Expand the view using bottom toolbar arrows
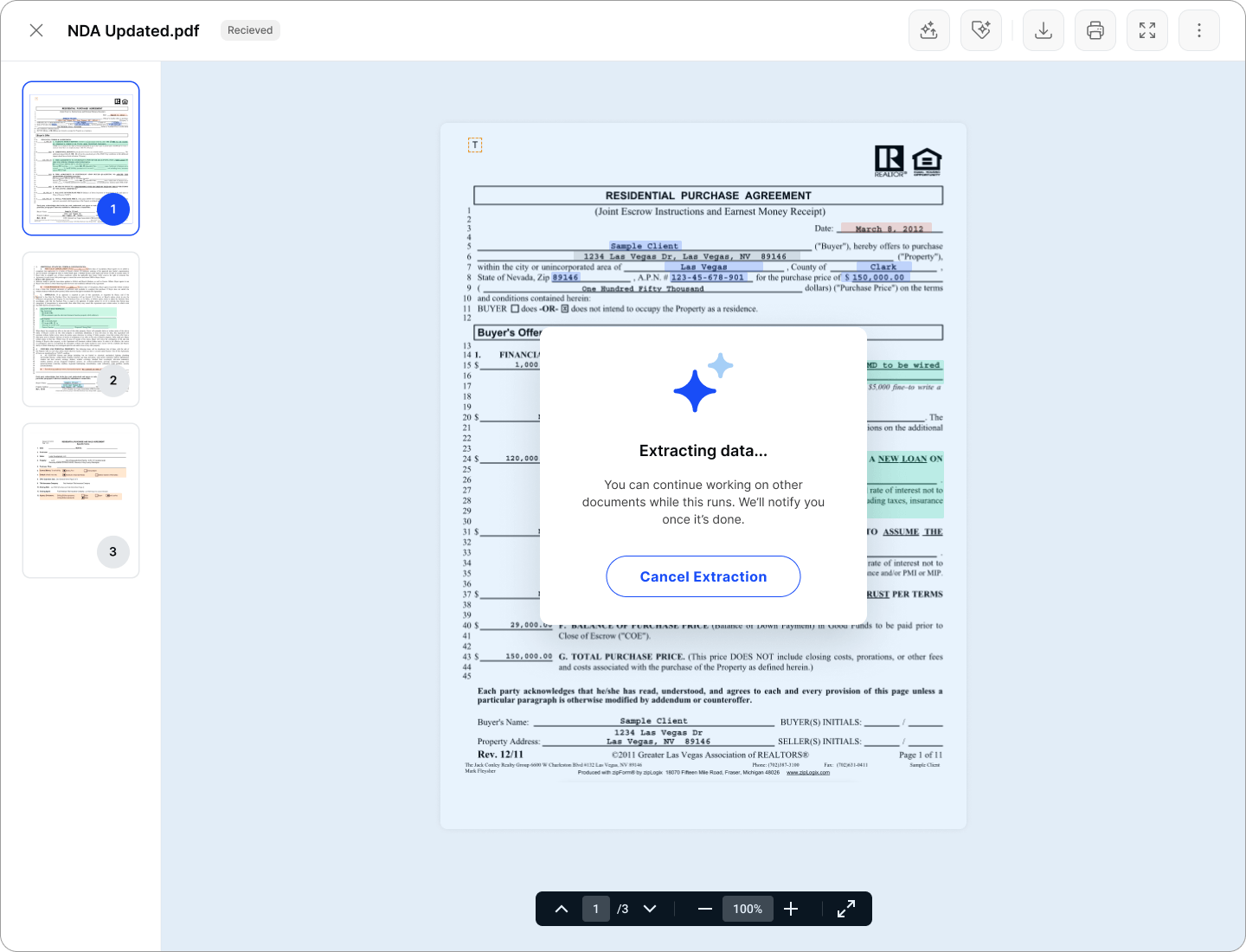This screenshot has width=1246, height=952. 846,909
